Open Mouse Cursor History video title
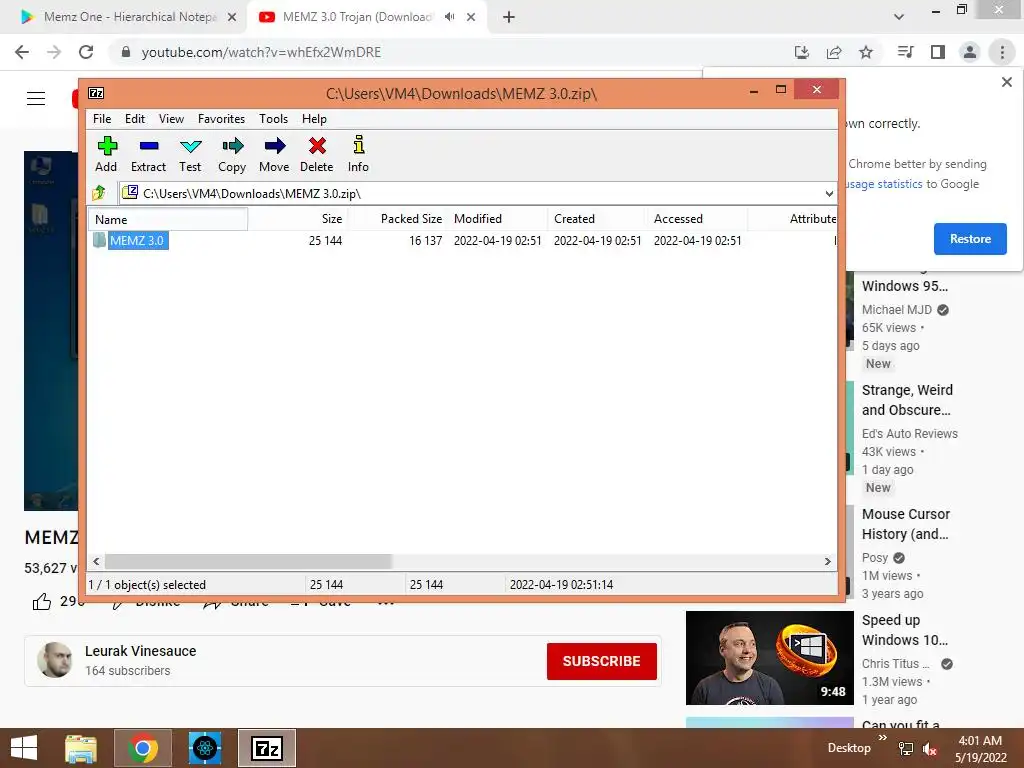Image resolution: width=1024 pixels, height=768 pixels. [906, 524]
